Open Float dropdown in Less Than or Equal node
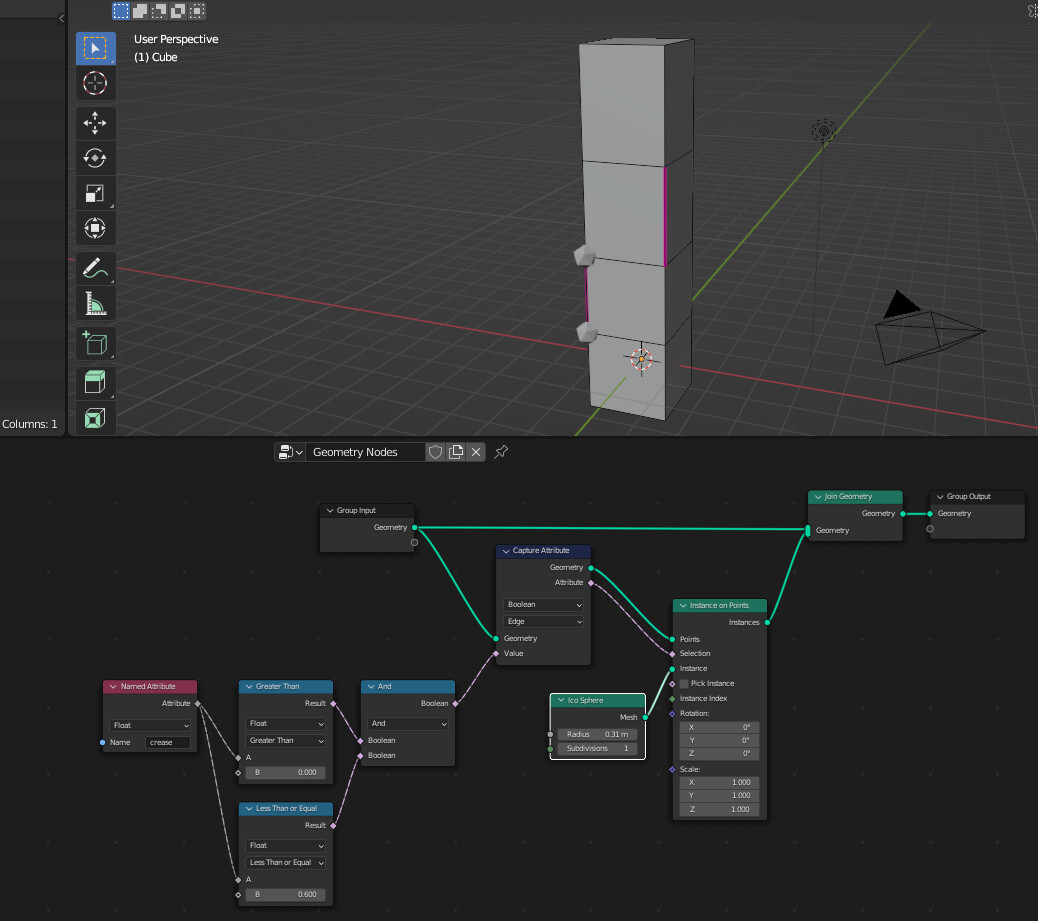The height and width of the screenshot is (921, 1038). click(x=285, y=846)
